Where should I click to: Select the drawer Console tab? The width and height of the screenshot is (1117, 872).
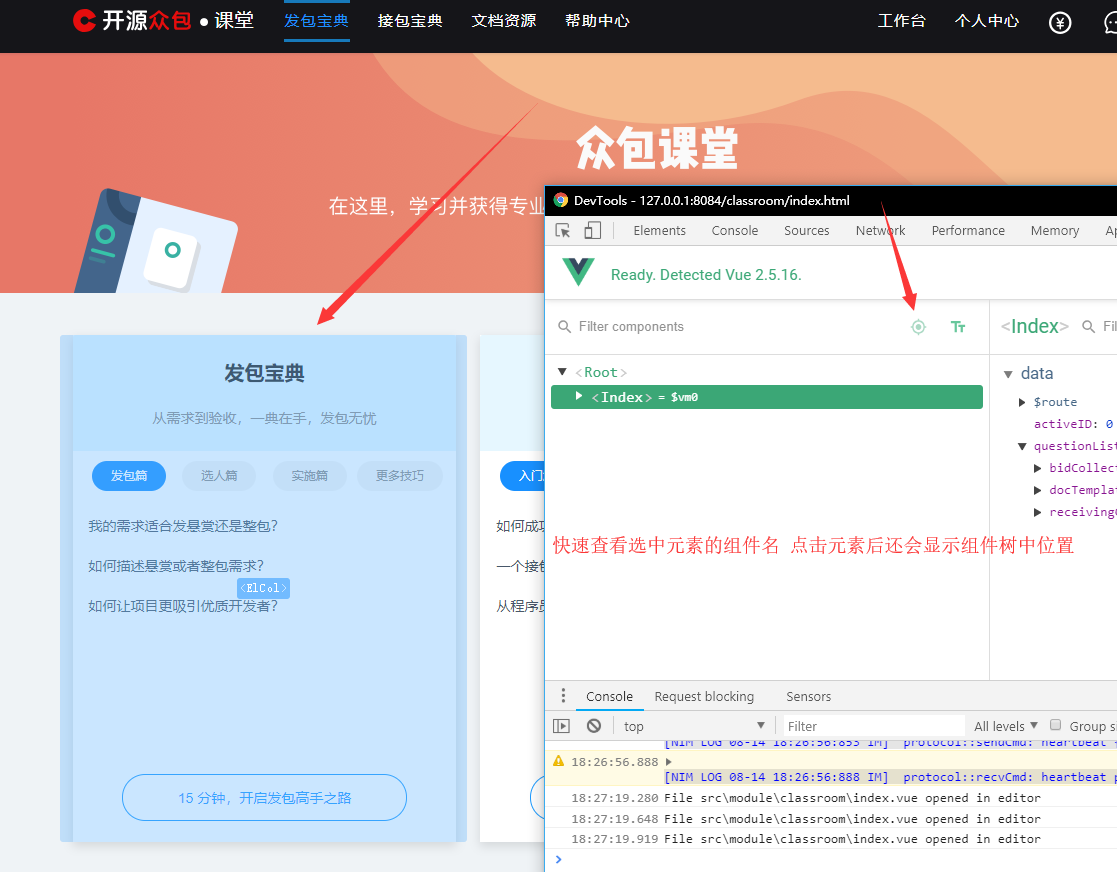(609, 696)
